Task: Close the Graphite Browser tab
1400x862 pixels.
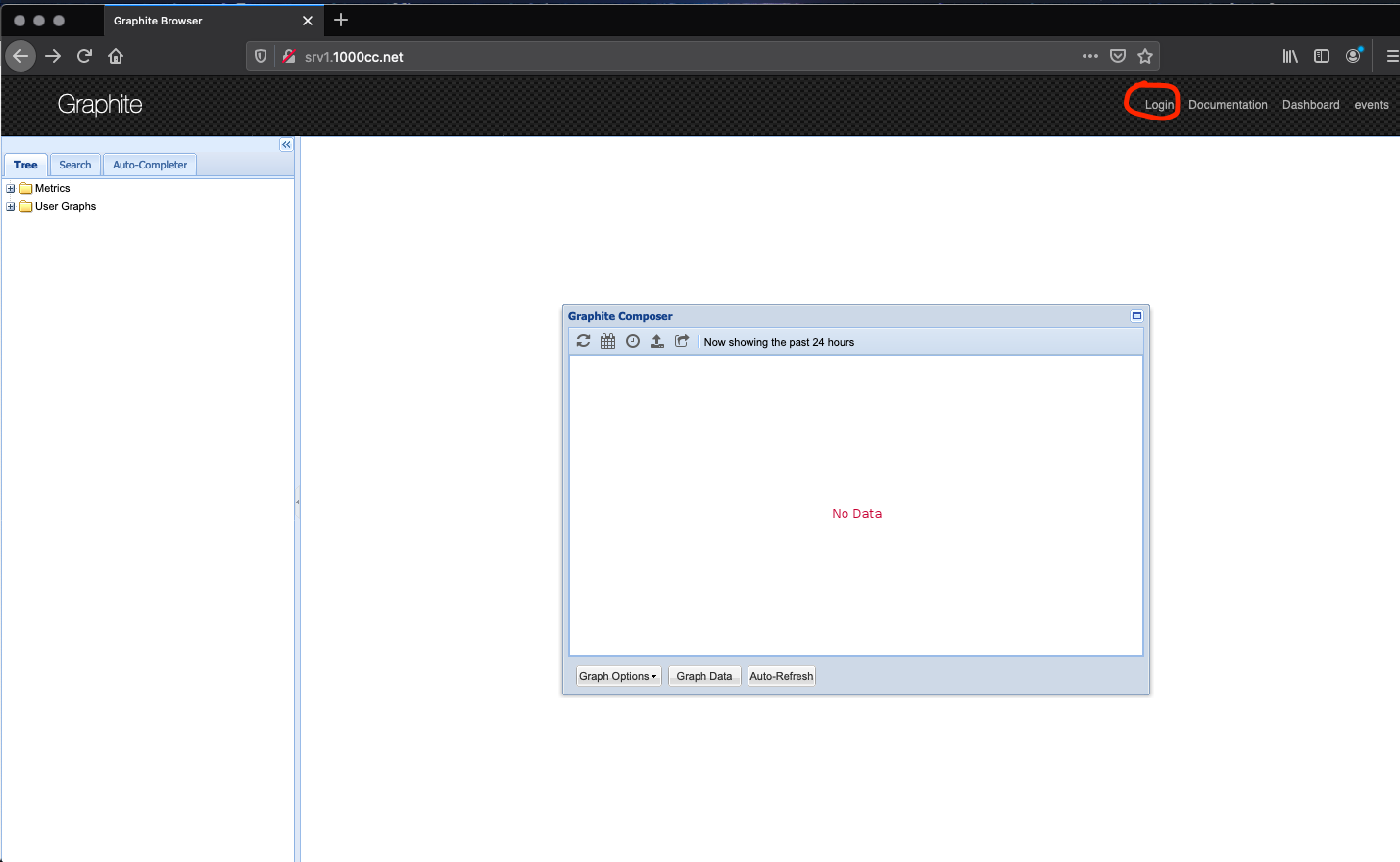Action: pyautogui.click(x=308, y=21)
